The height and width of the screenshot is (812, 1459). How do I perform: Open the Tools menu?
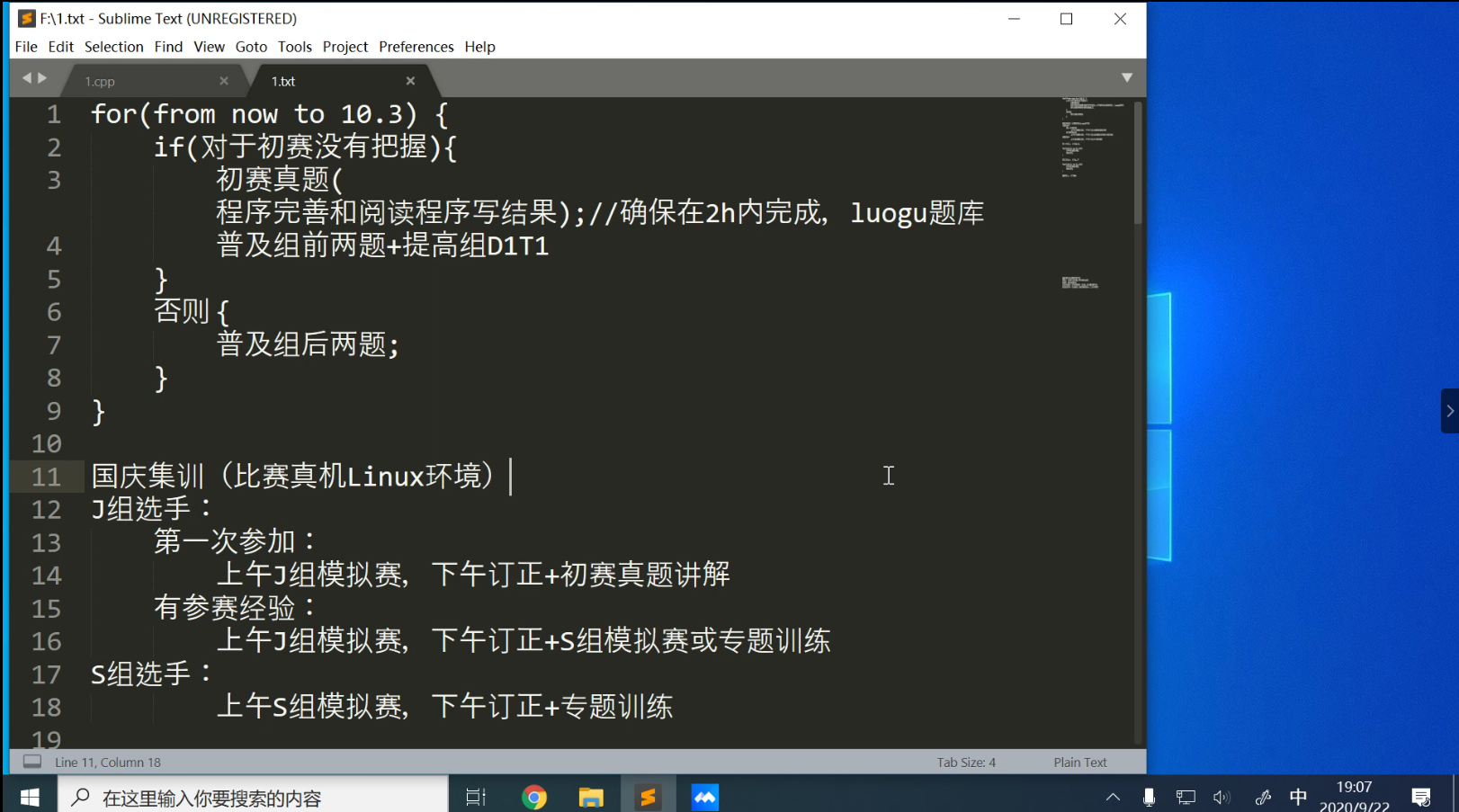(295, 47)
